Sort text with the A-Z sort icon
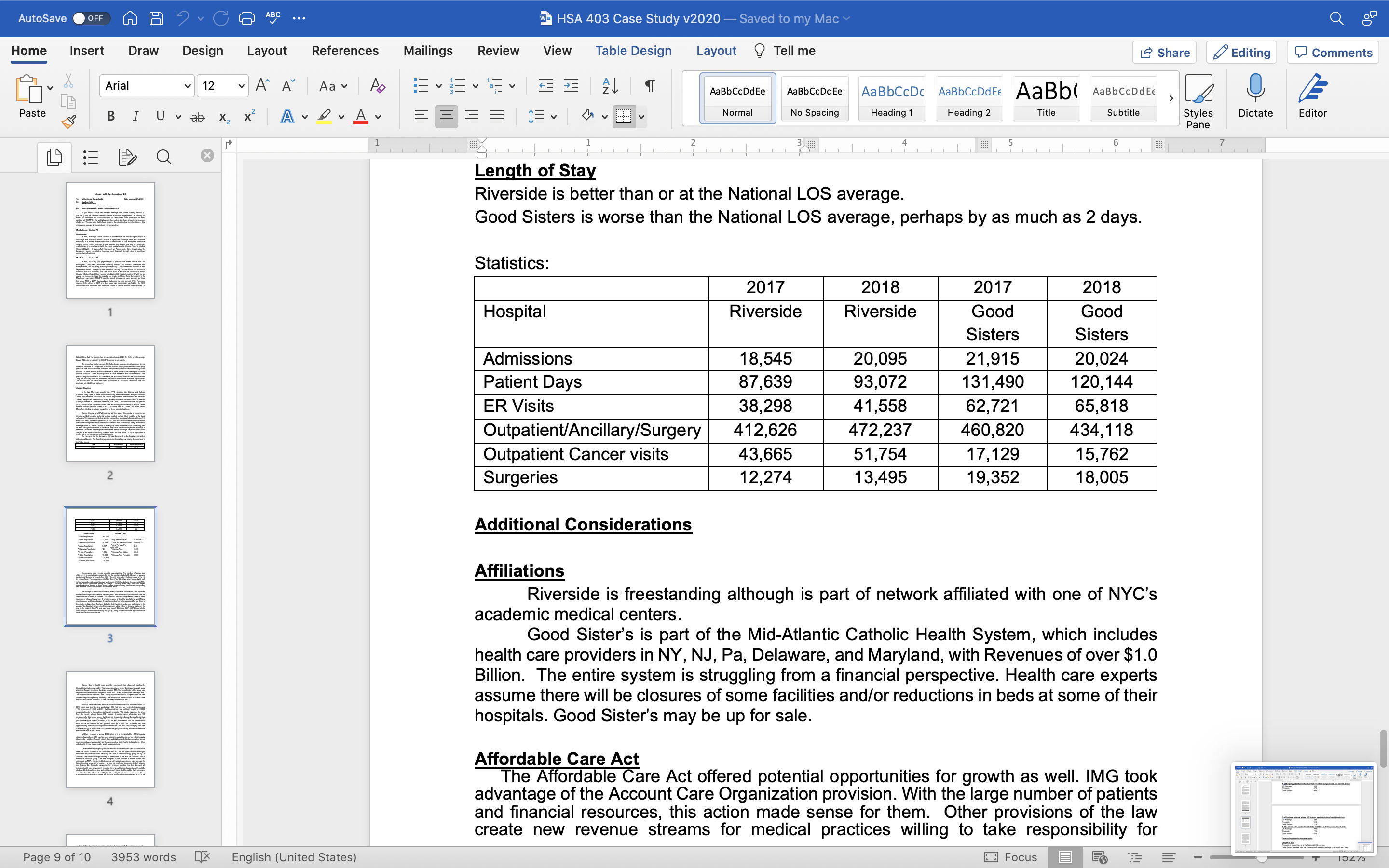The width and height of the screenshot is (1389, 868). (610, 85)
